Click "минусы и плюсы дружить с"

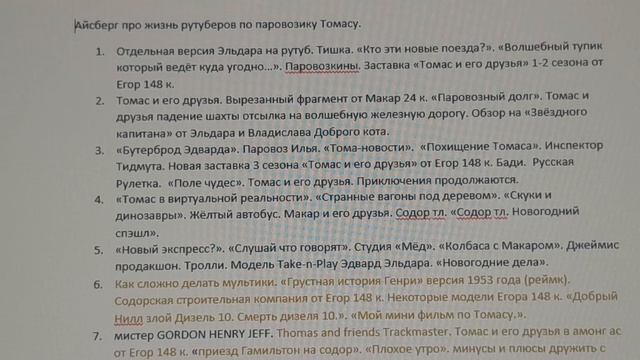(x=529, y=349)
